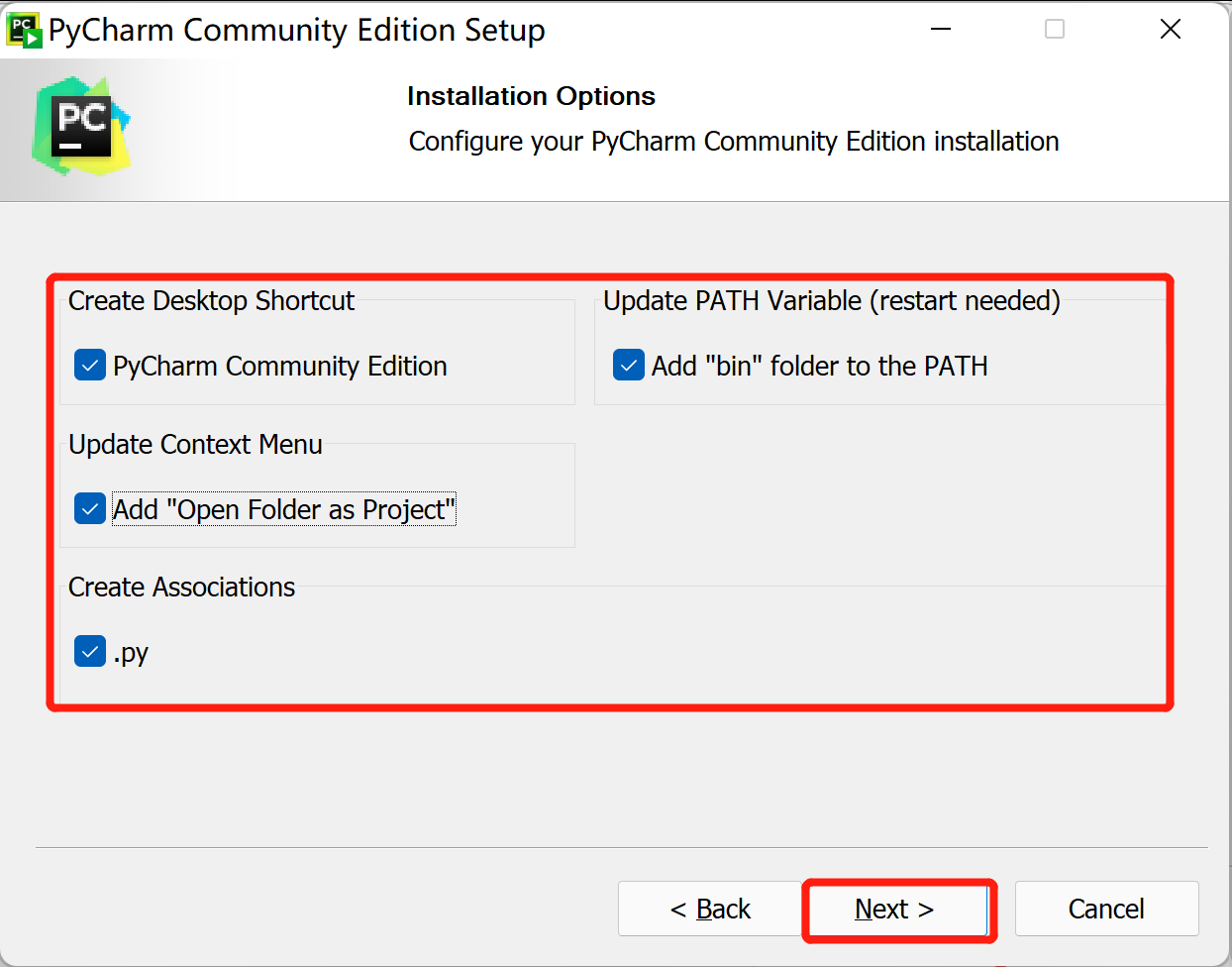Click the Create Desktop Shortcut group label
The width and height of the screenshot is (1232, 967).
pyautogui.click(x=211, y=300)
